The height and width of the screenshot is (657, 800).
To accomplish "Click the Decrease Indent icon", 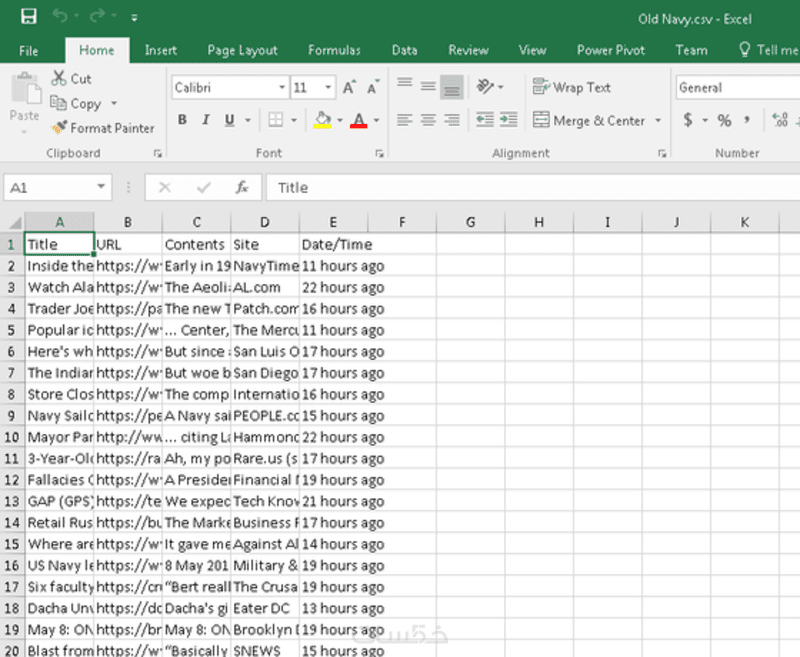I will click(x=485, y=120).
